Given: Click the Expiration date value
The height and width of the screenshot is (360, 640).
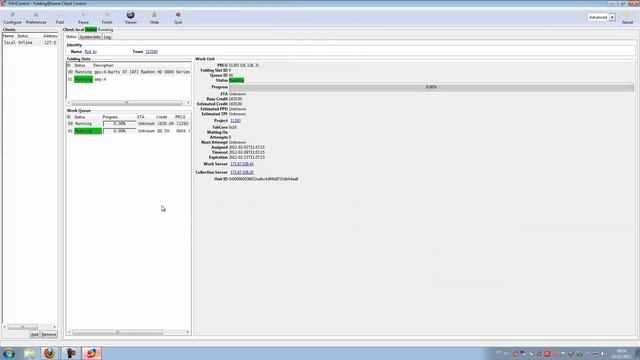Looking at the screenshot, I should pyautogui.click(x=247, y=157).
